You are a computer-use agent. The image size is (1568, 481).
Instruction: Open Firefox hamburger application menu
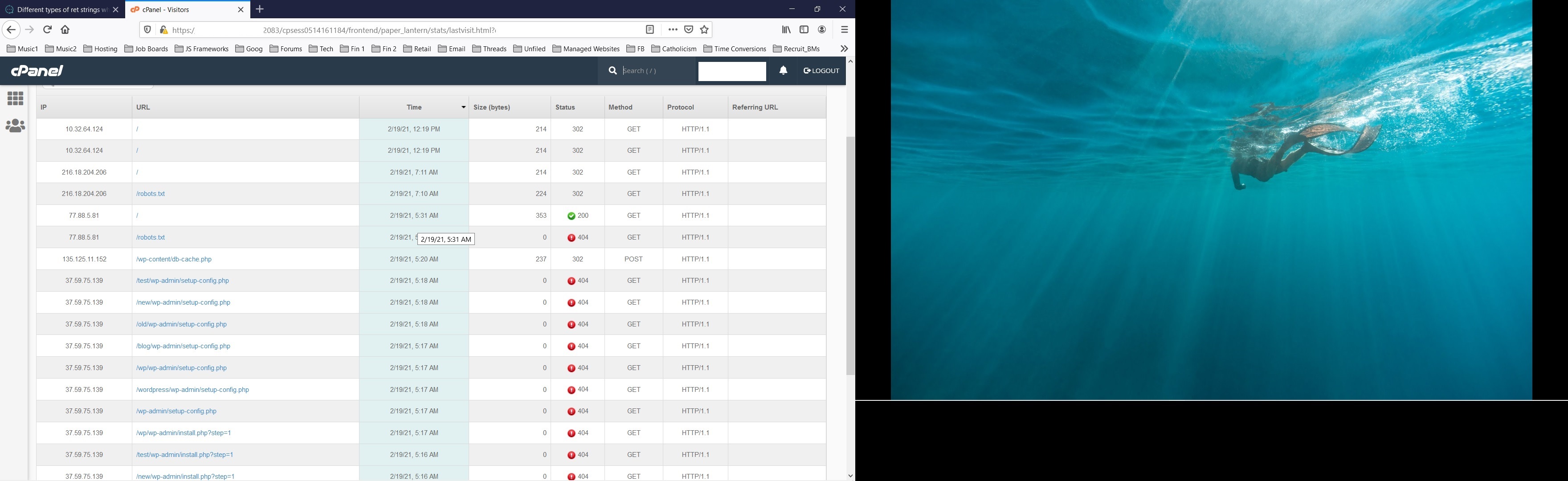pyautogui.click(x=844, y=30)
